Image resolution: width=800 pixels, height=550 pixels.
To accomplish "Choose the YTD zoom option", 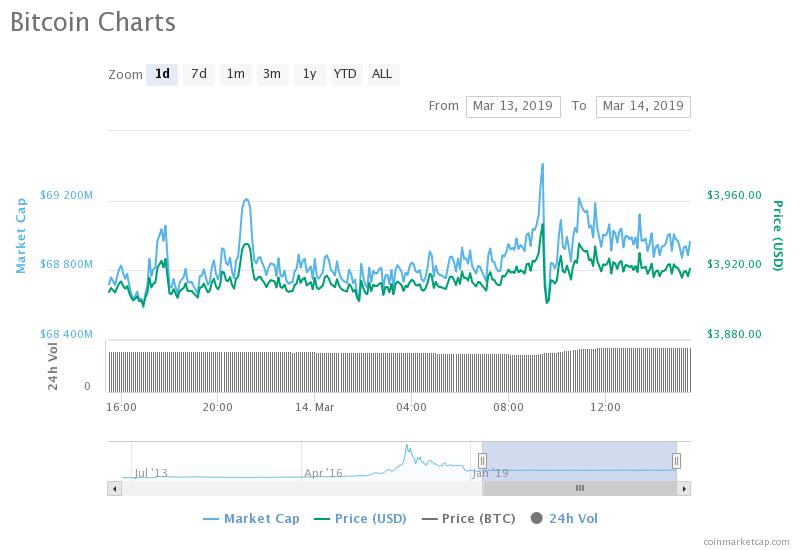I will pos(345,74).
